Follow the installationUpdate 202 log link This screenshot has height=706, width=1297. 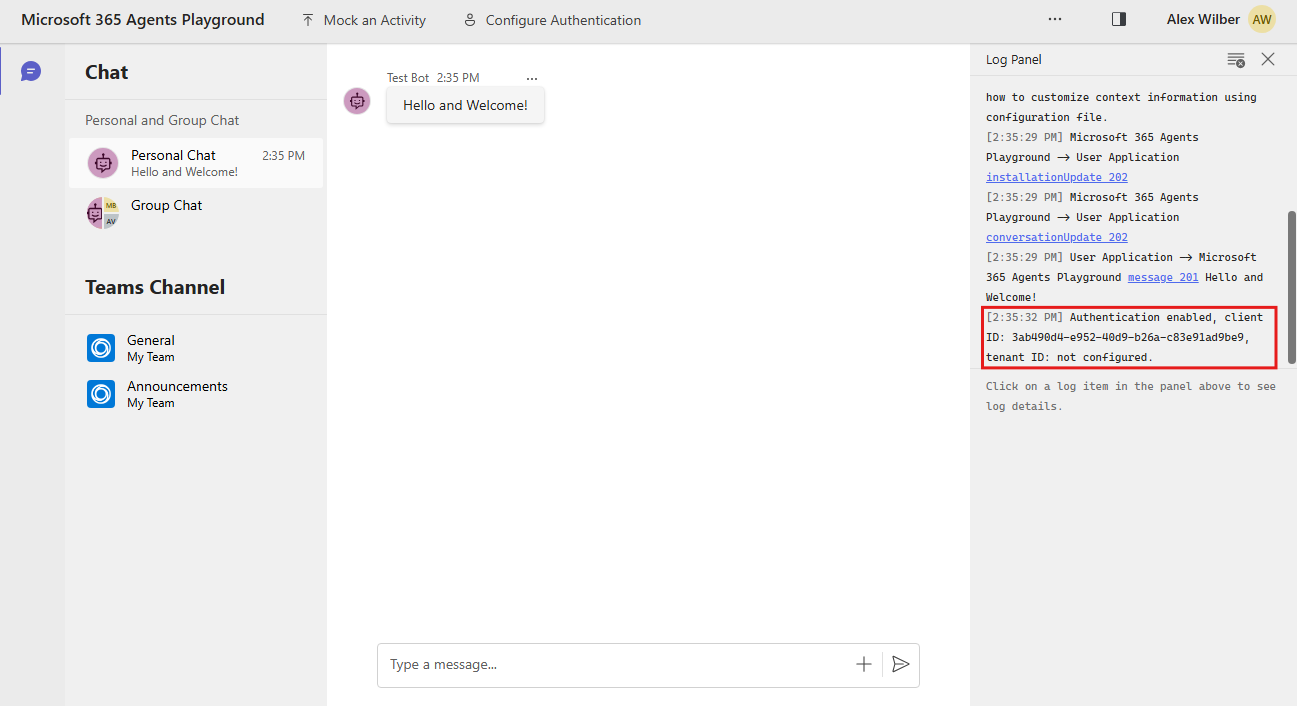(1056, 176)
